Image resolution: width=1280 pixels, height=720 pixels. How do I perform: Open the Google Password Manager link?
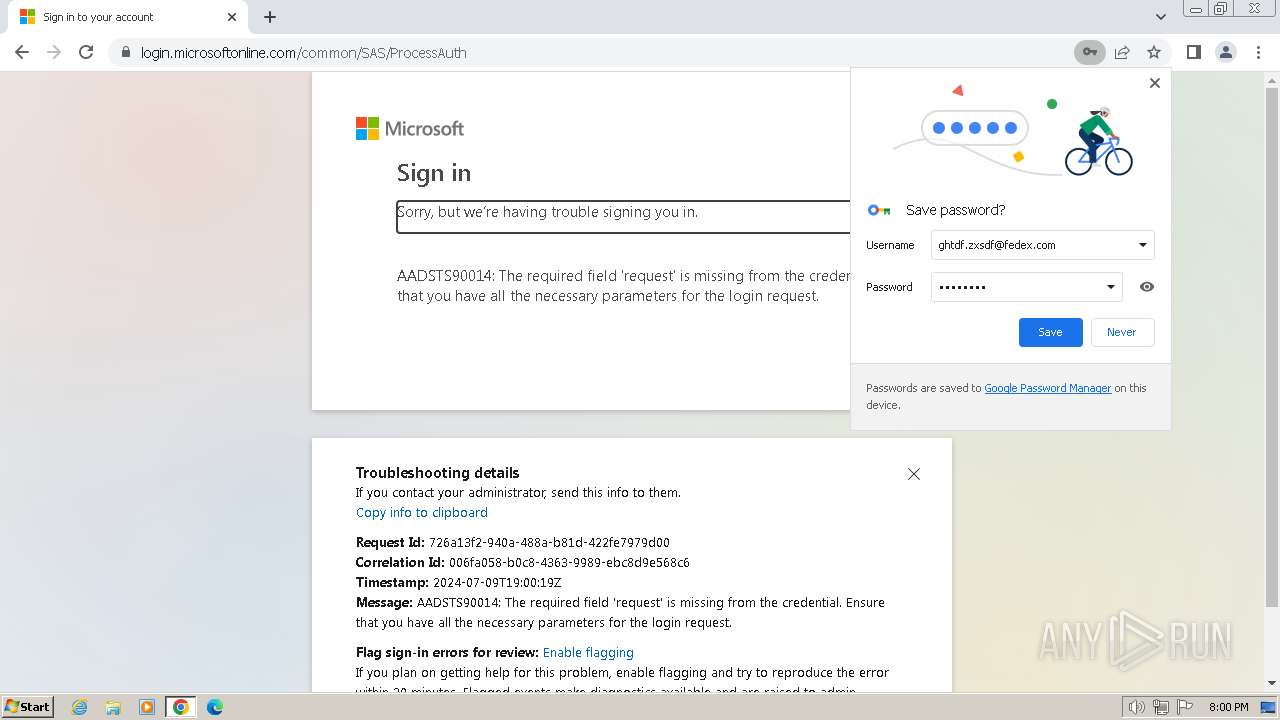(1047, 388)
